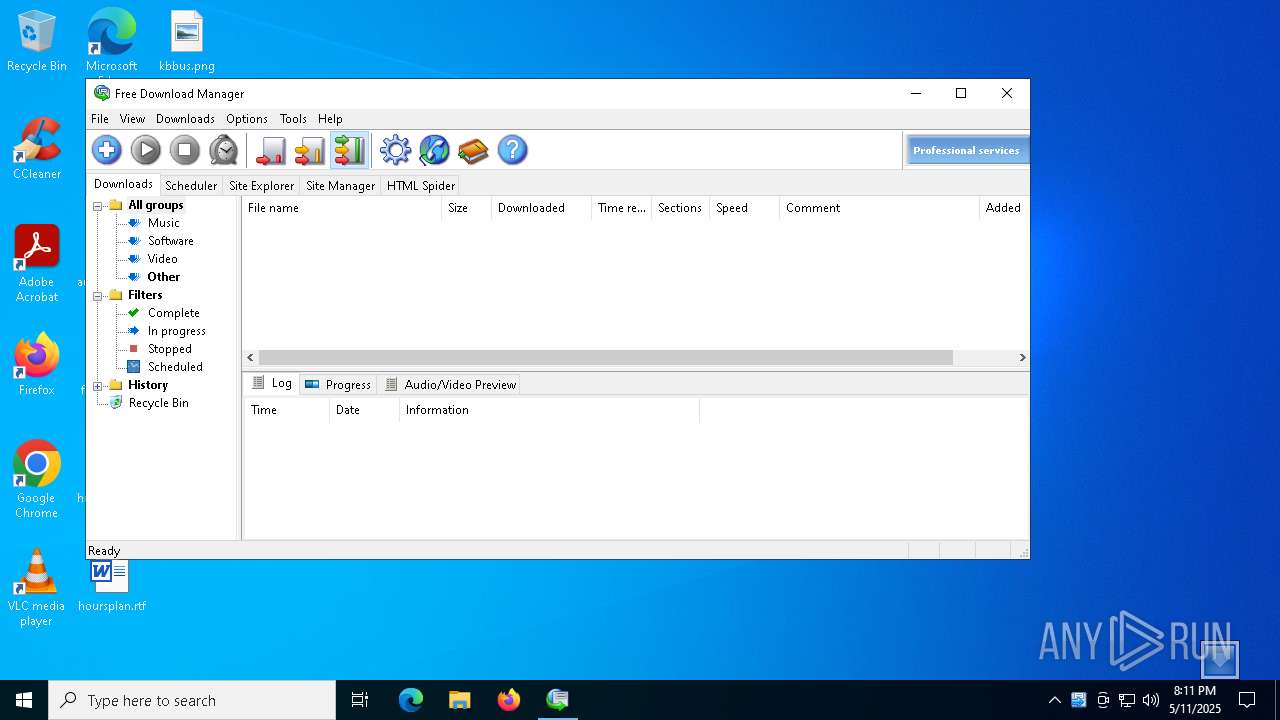The width and height of the screenshot is (1280, 720).
Task: Switch to the Scheduler tab
Action: point(191,185)
